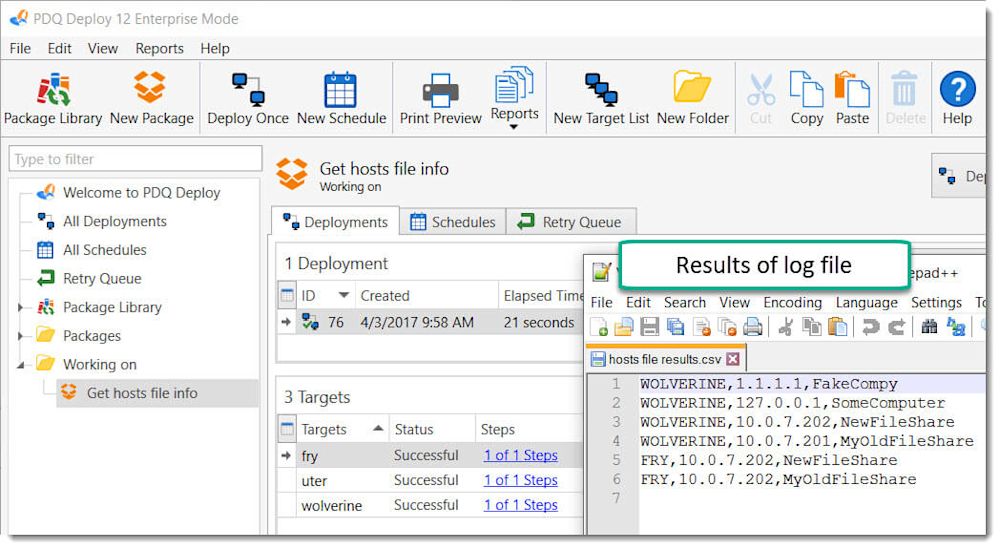The image size is (1000, 549).
Task: Select deployment row with ID 76
Action: [431, 323]
